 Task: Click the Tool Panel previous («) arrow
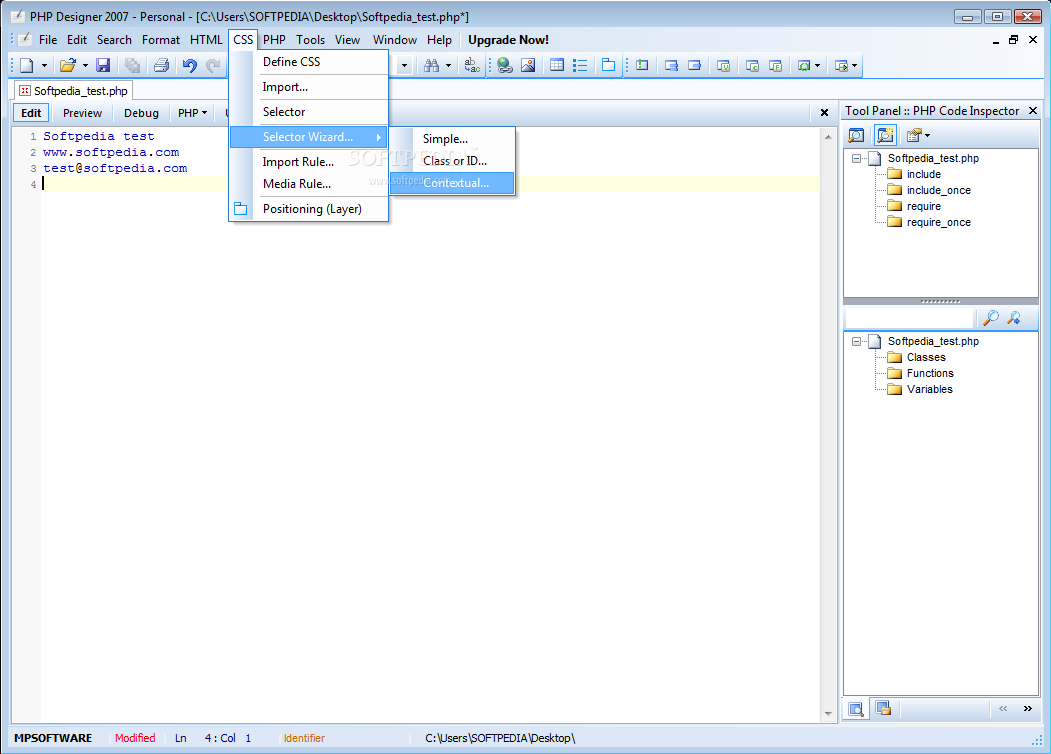(1003, 708)
